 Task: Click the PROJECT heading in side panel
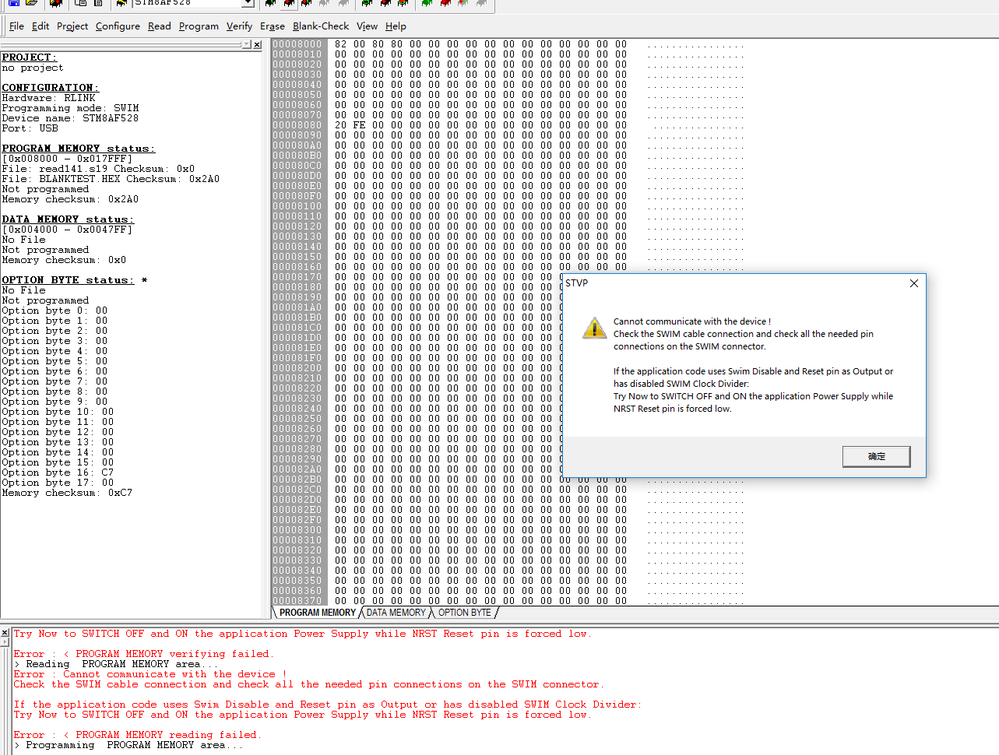point(29,57)
